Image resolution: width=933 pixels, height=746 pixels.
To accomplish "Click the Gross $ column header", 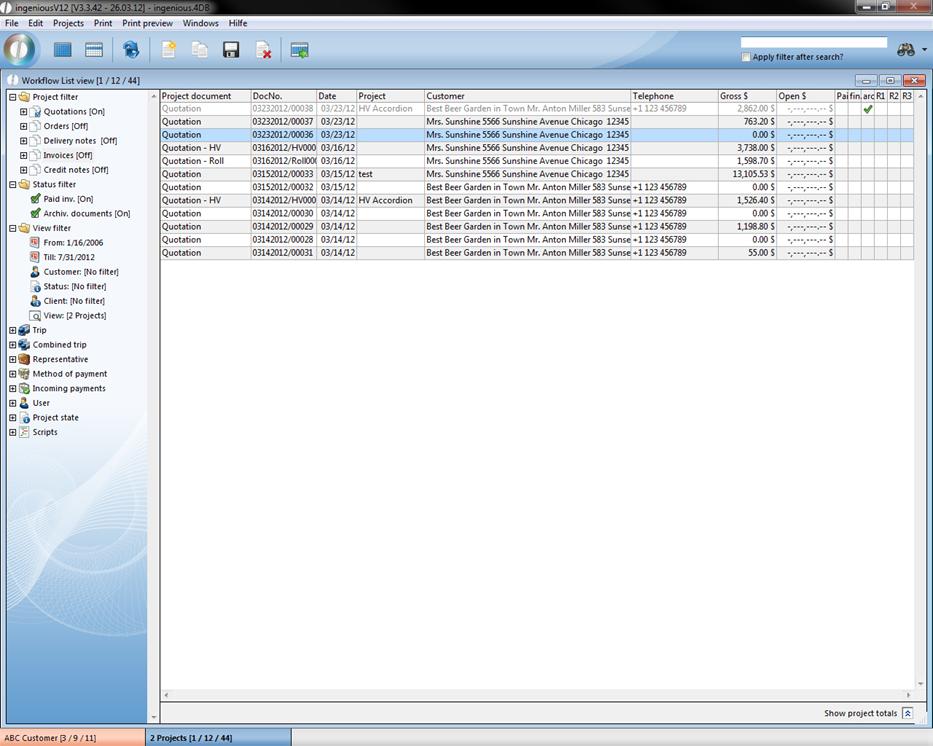I will 746,96.
